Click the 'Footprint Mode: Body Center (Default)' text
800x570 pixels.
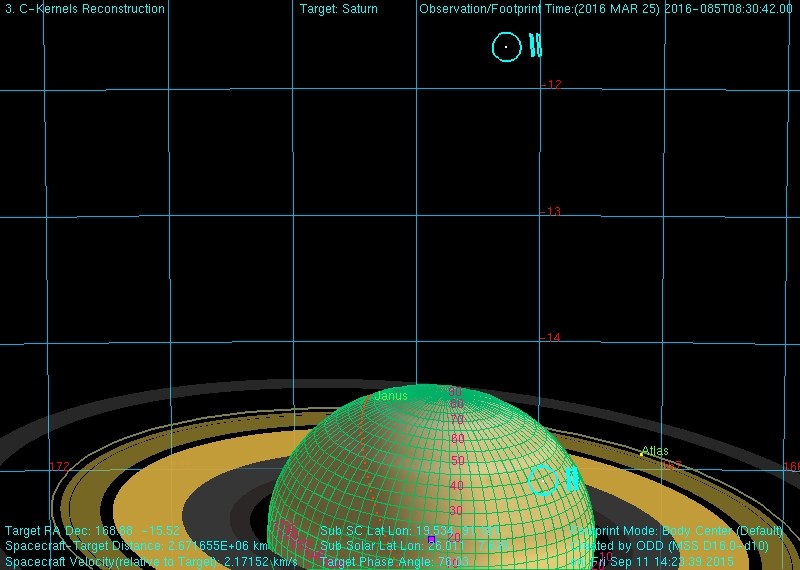(676, 531)
